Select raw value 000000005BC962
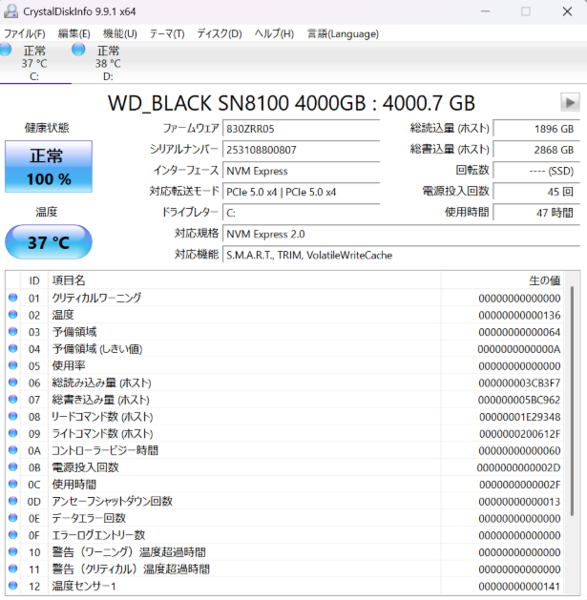This screenshot has width=587, height=600. [x=519, y=399]
